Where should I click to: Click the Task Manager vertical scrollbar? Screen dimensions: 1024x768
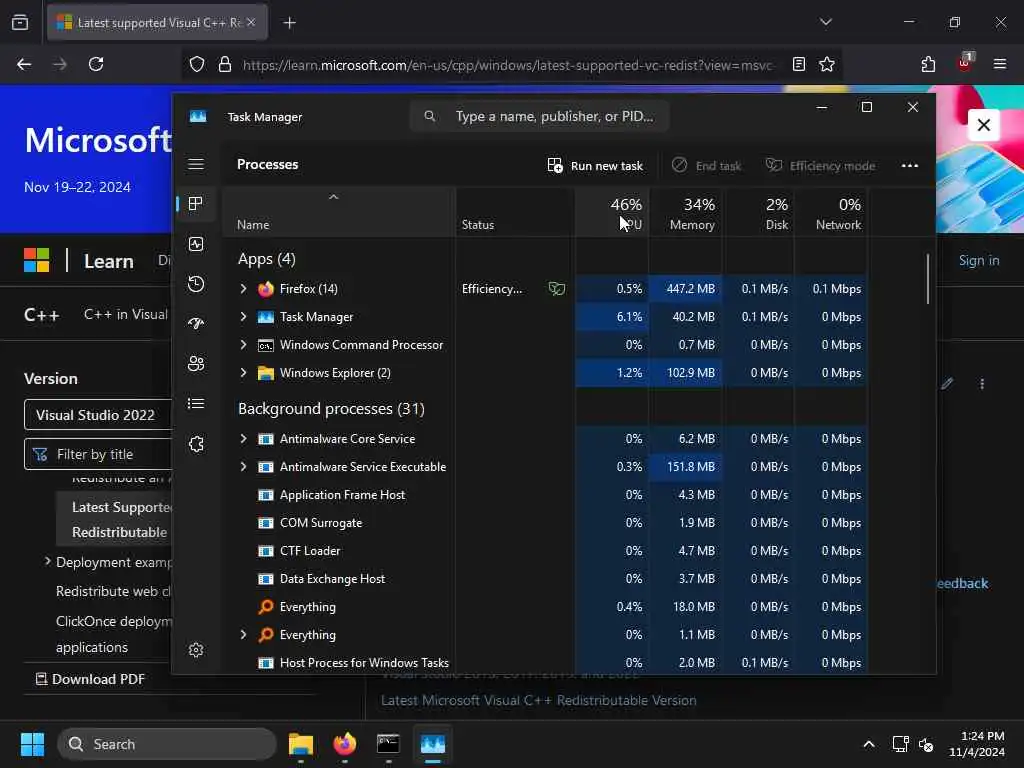[927, 280]
